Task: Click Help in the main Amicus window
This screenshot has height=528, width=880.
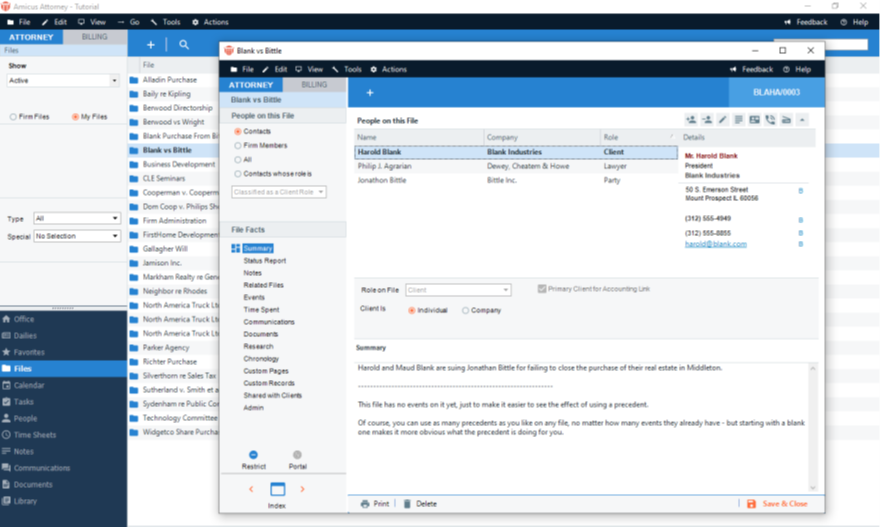Action: (855, 22)
